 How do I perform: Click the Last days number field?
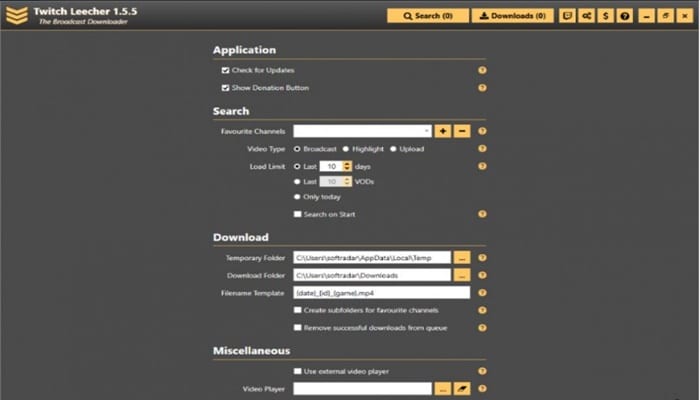(331, 166)
